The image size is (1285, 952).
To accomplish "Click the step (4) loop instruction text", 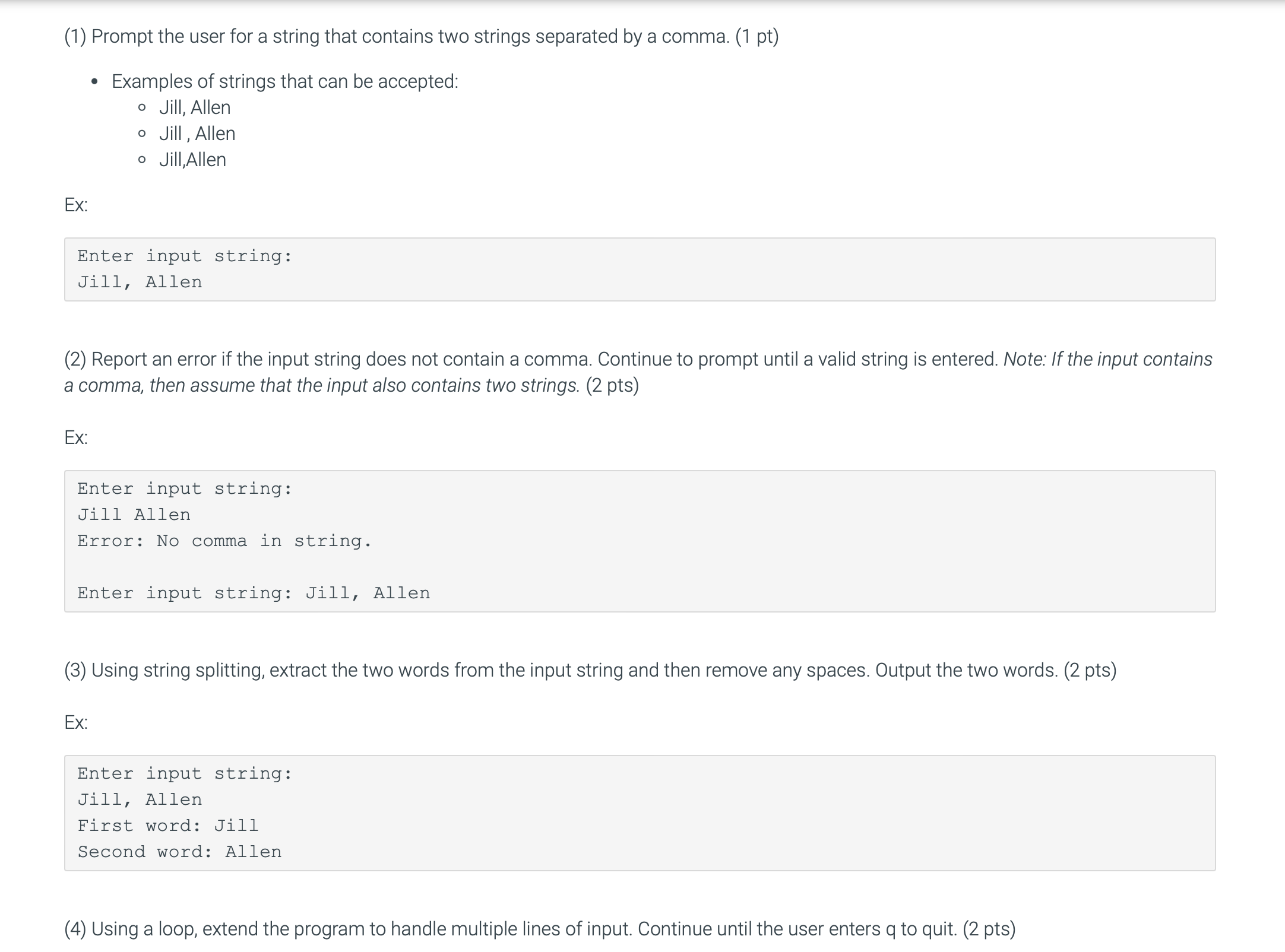I will (x=540, y=929).
